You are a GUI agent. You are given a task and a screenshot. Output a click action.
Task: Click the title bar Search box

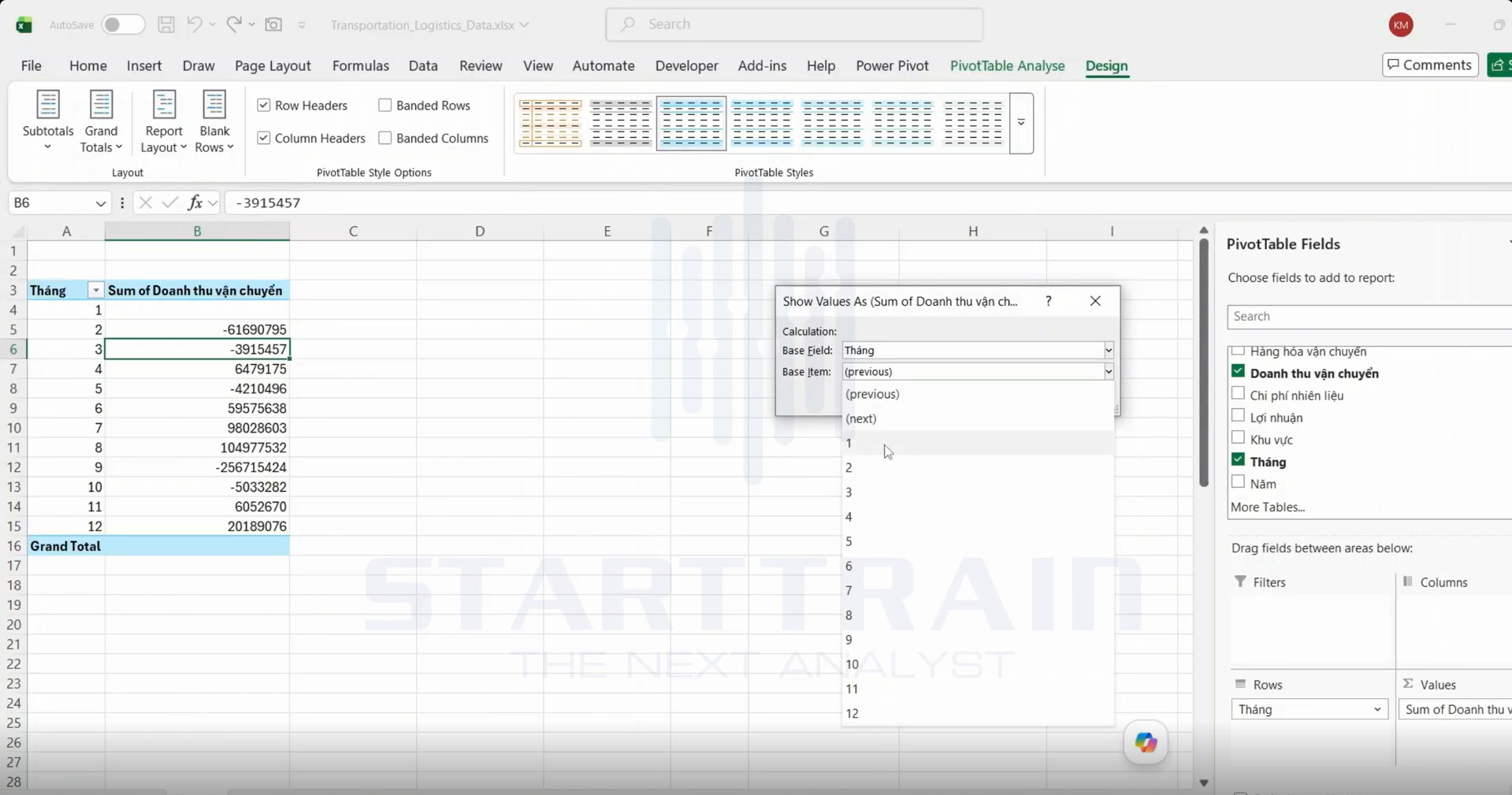click(x=794, y=24)
